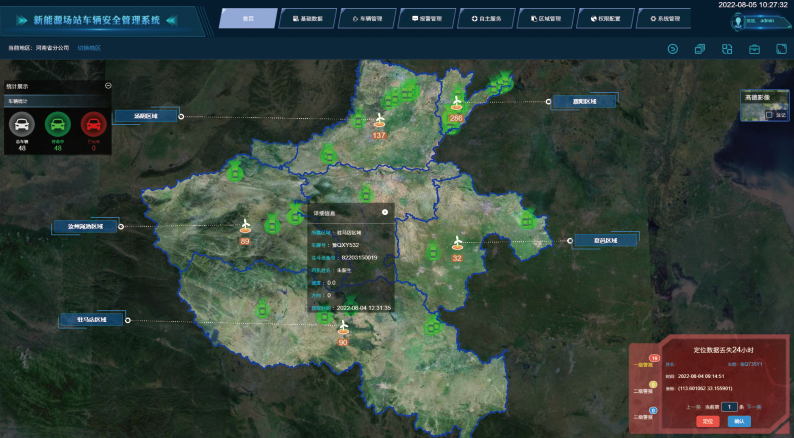794x438 pixels.
Task: Close the vehicle detail info popup
Action: [x=384, y=212]
